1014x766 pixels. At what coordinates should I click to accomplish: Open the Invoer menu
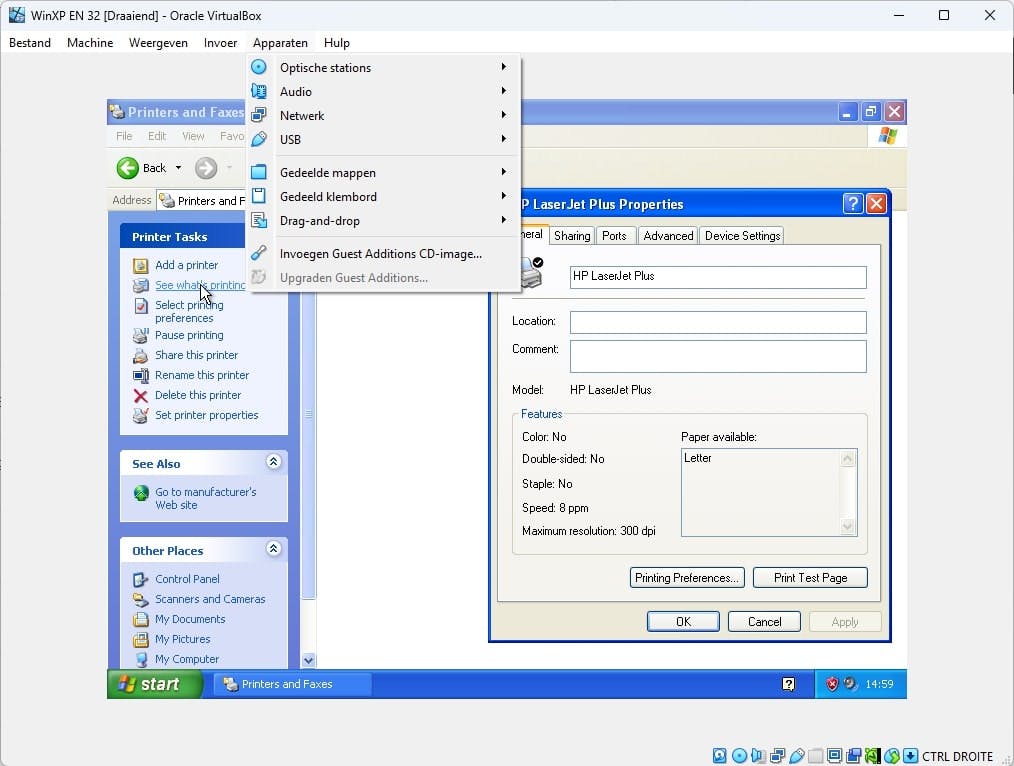point(220,43)
